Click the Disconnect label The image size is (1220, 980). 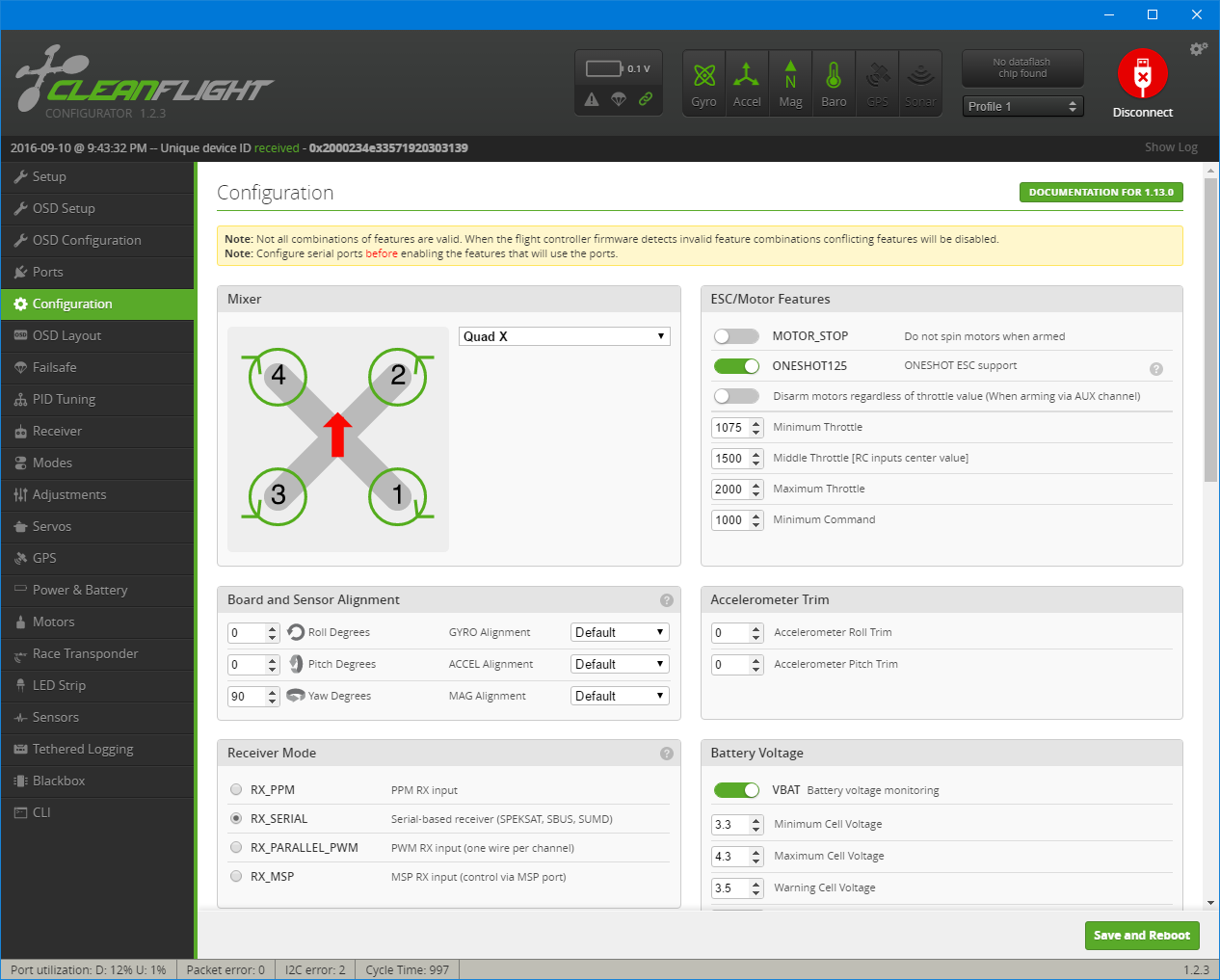click(1143, 113)
